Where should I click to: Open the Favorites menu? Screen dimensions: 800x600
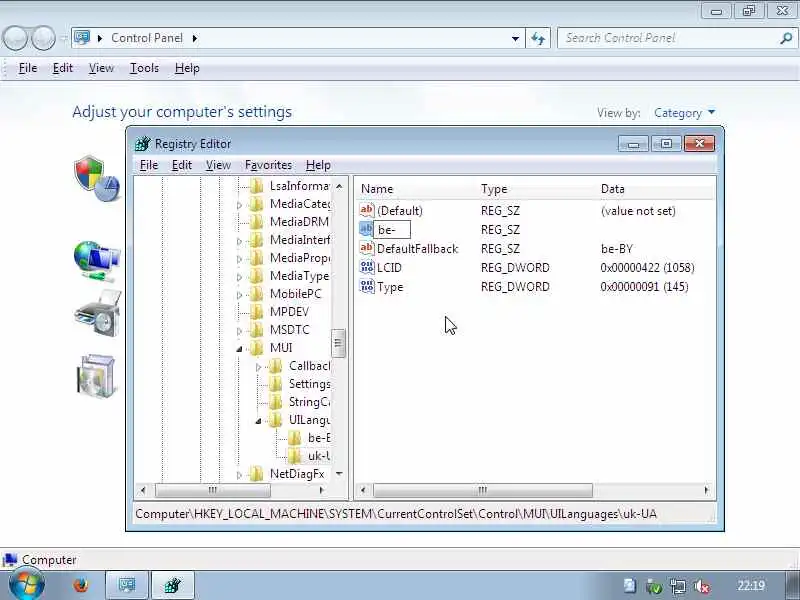[268, 165]
